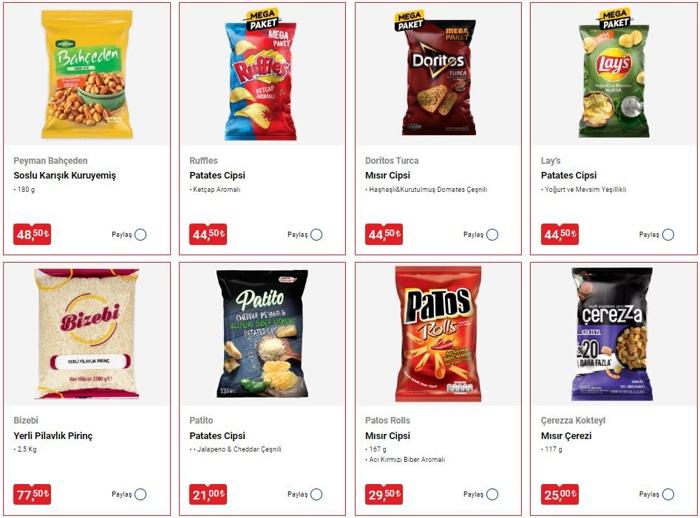Select Paylaş radio for Bizebi rice
This screenshot has width=700, height=518.
coord(140,494)
